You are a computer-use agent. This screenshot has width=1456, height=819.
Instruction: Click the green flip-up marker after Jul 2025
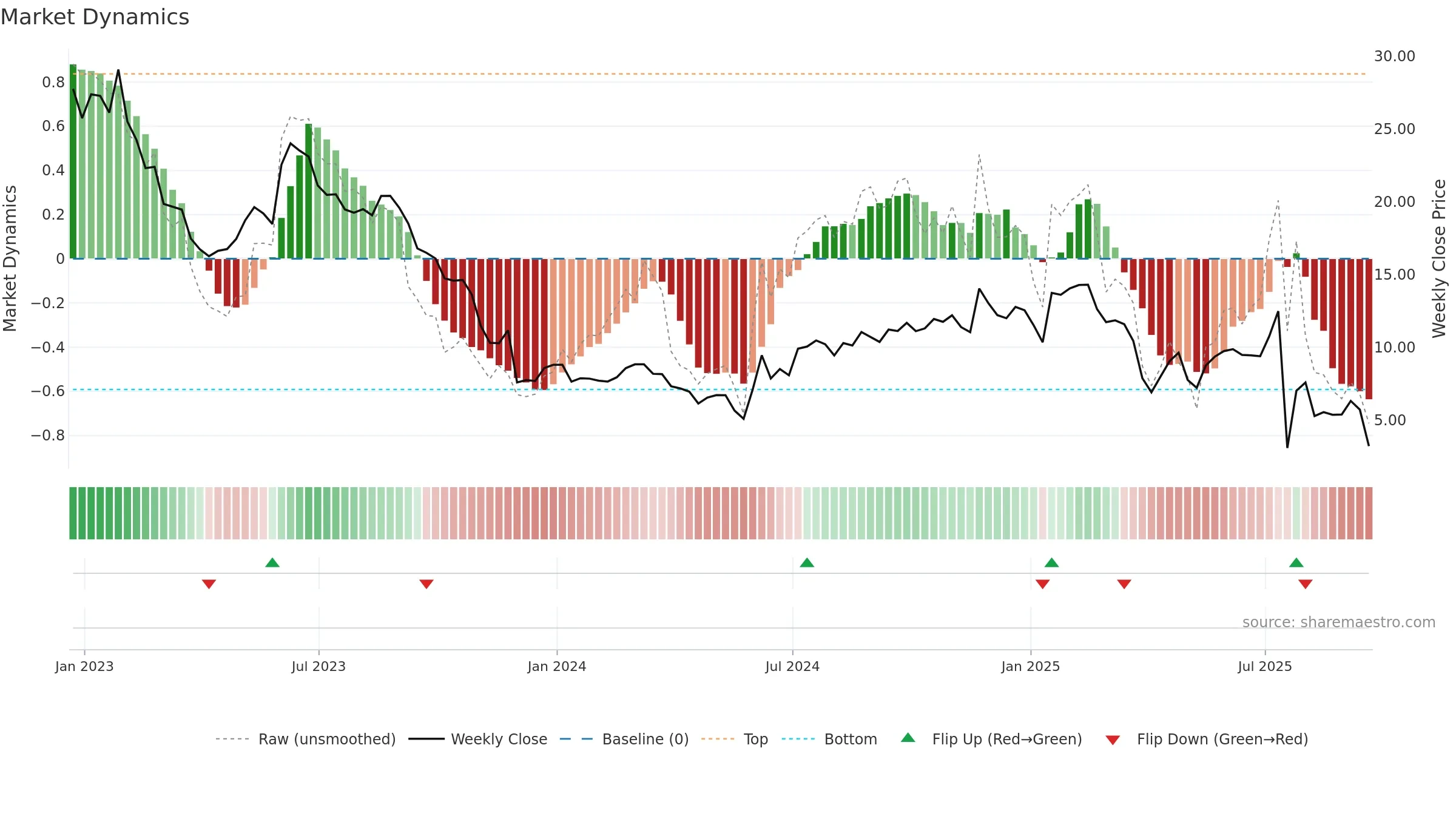click(1296, 562)
